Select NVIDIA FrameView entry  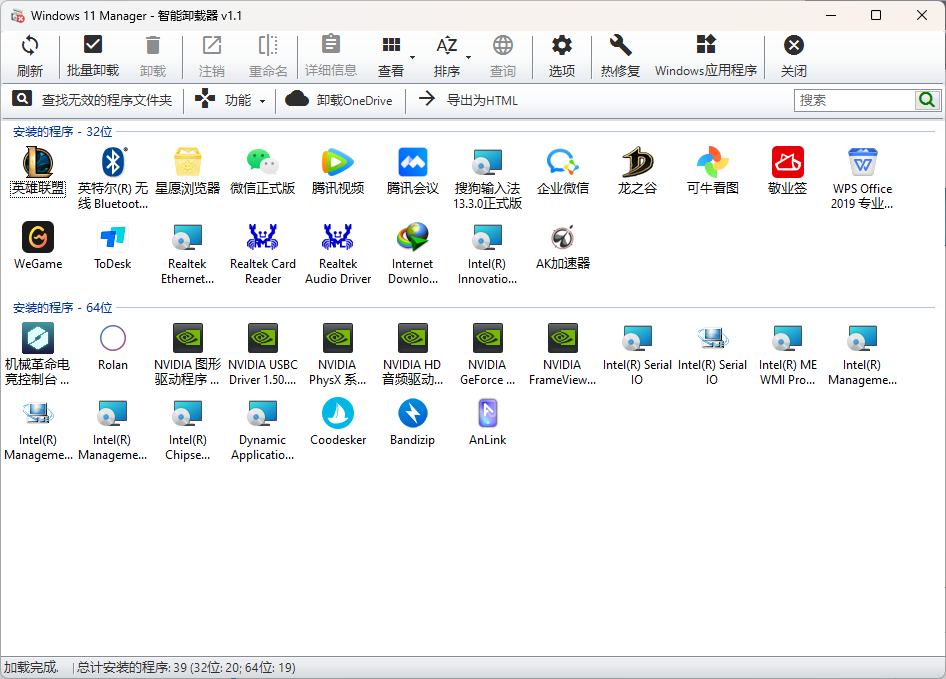(x=562, y=354)
